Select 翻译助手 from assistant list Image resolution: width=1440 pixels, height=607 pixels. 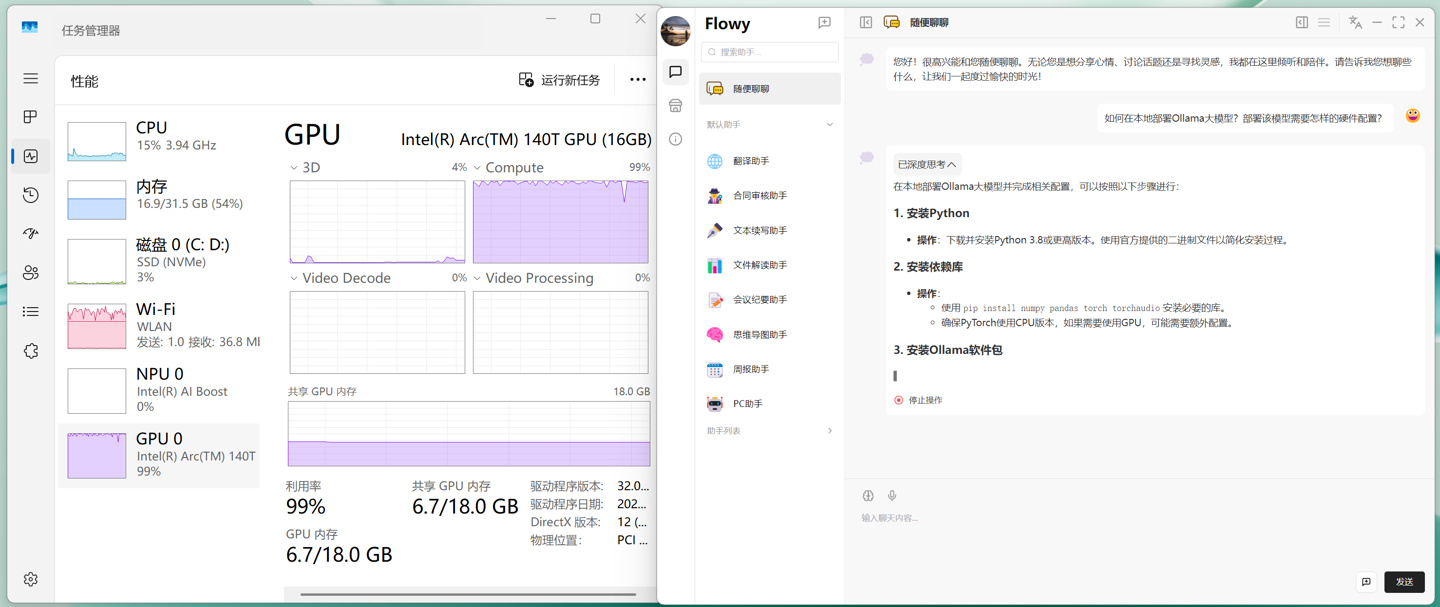tap(751, 161)
